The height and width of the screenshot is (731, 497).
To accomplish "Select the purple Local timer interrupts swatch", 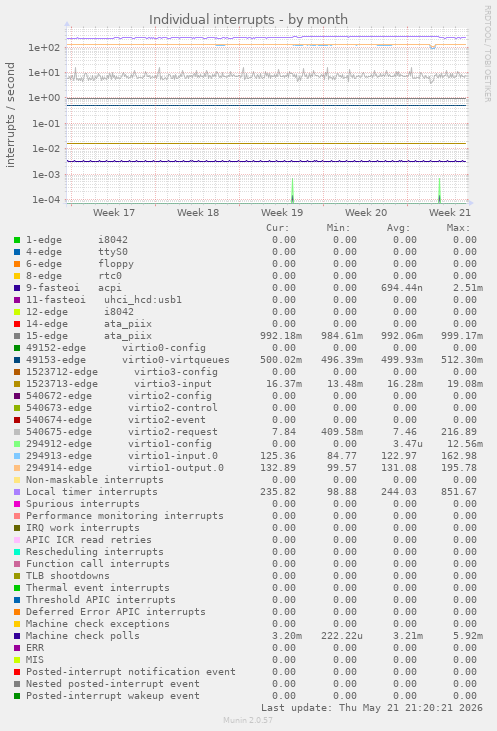I will 17,492.
